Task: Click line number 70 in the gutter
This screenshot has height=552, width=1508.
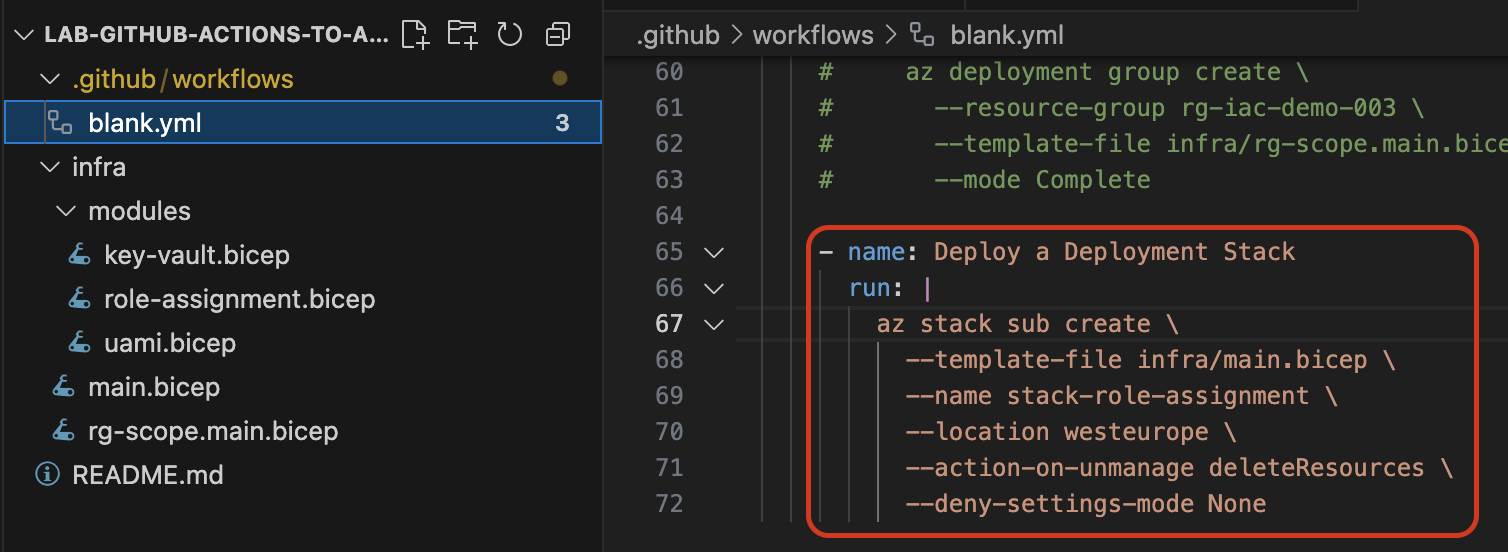Action: click(669, 432)
